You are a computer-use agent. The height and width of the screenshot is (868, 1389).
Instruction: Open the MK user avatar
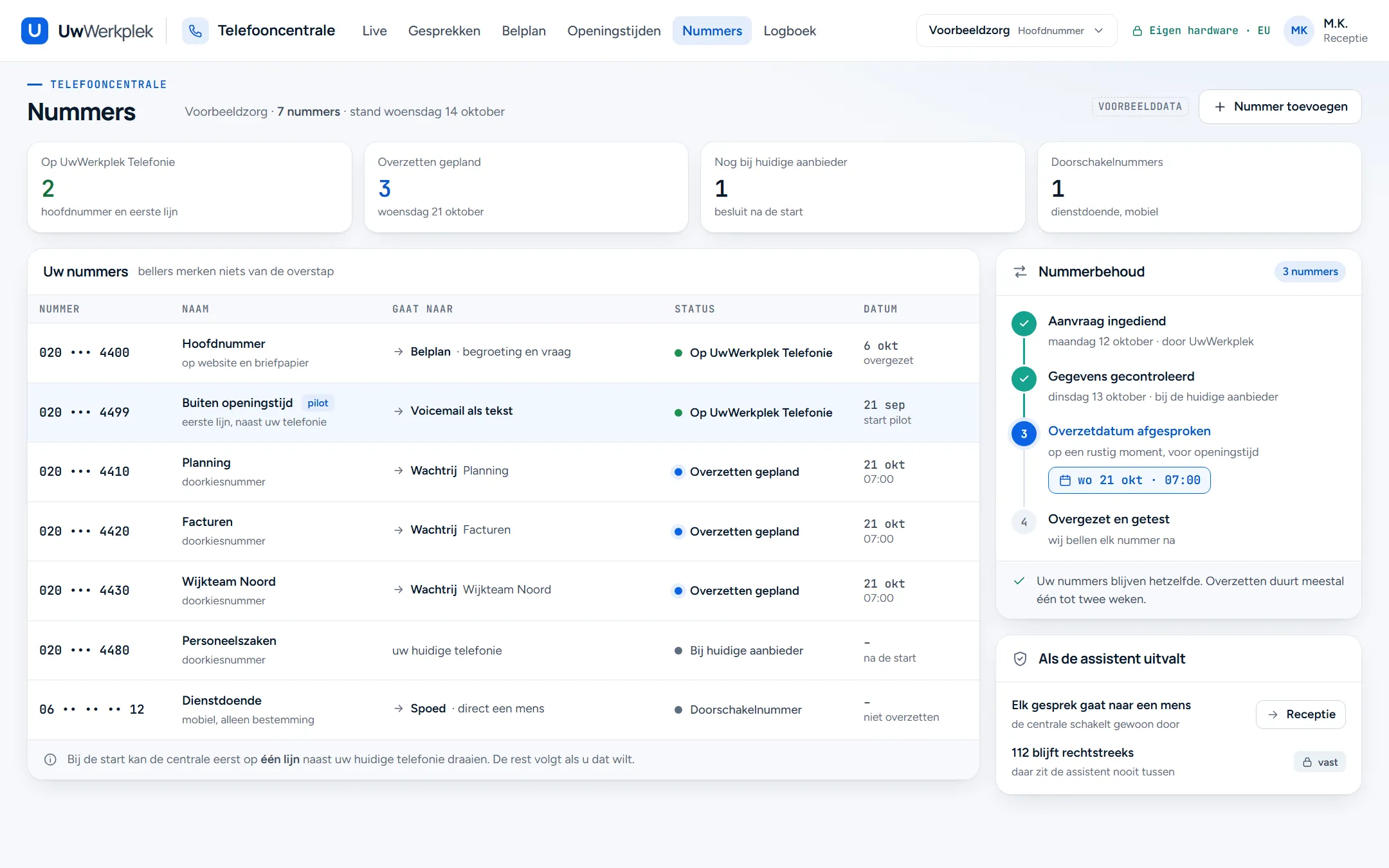click(x=1299, y=31)
